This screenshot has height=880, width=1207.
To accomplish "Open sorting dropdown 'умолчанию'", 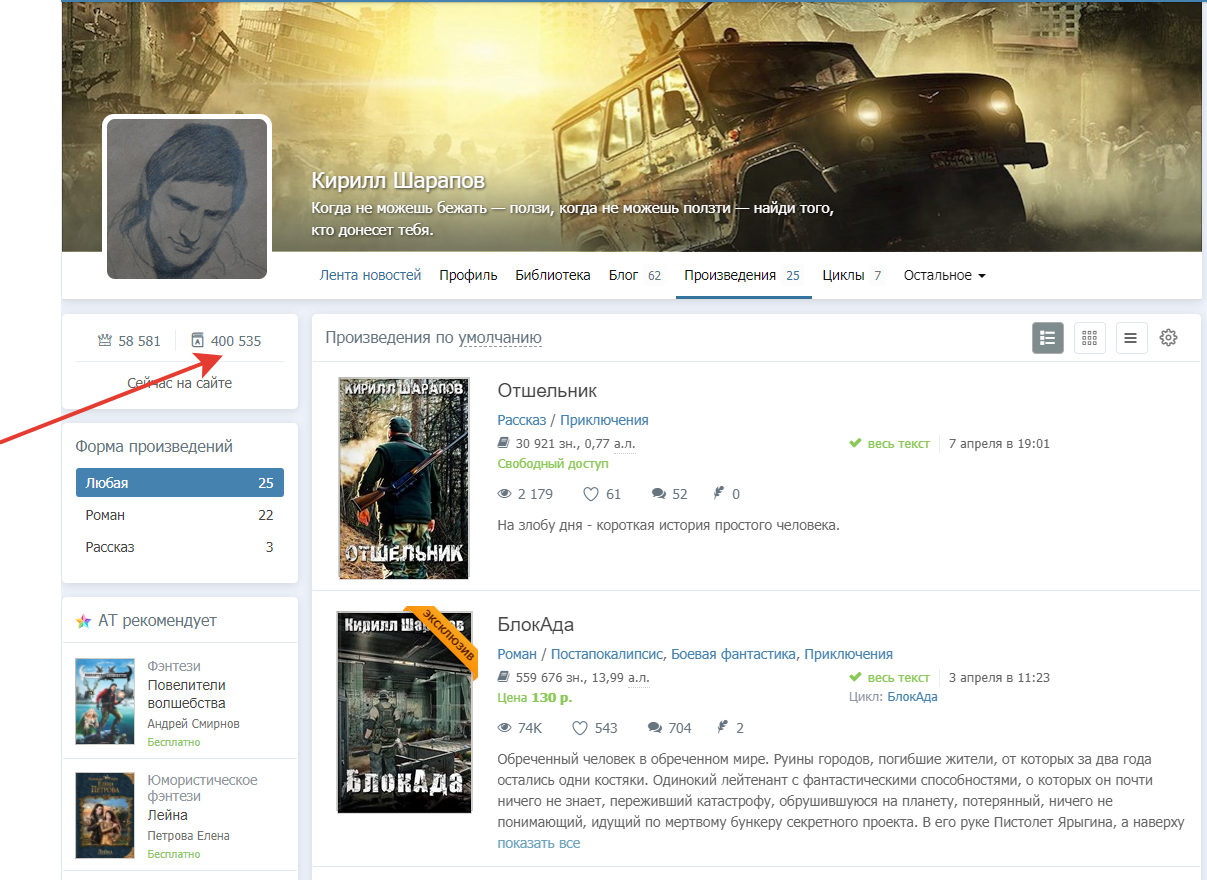I will click(500, 338).
